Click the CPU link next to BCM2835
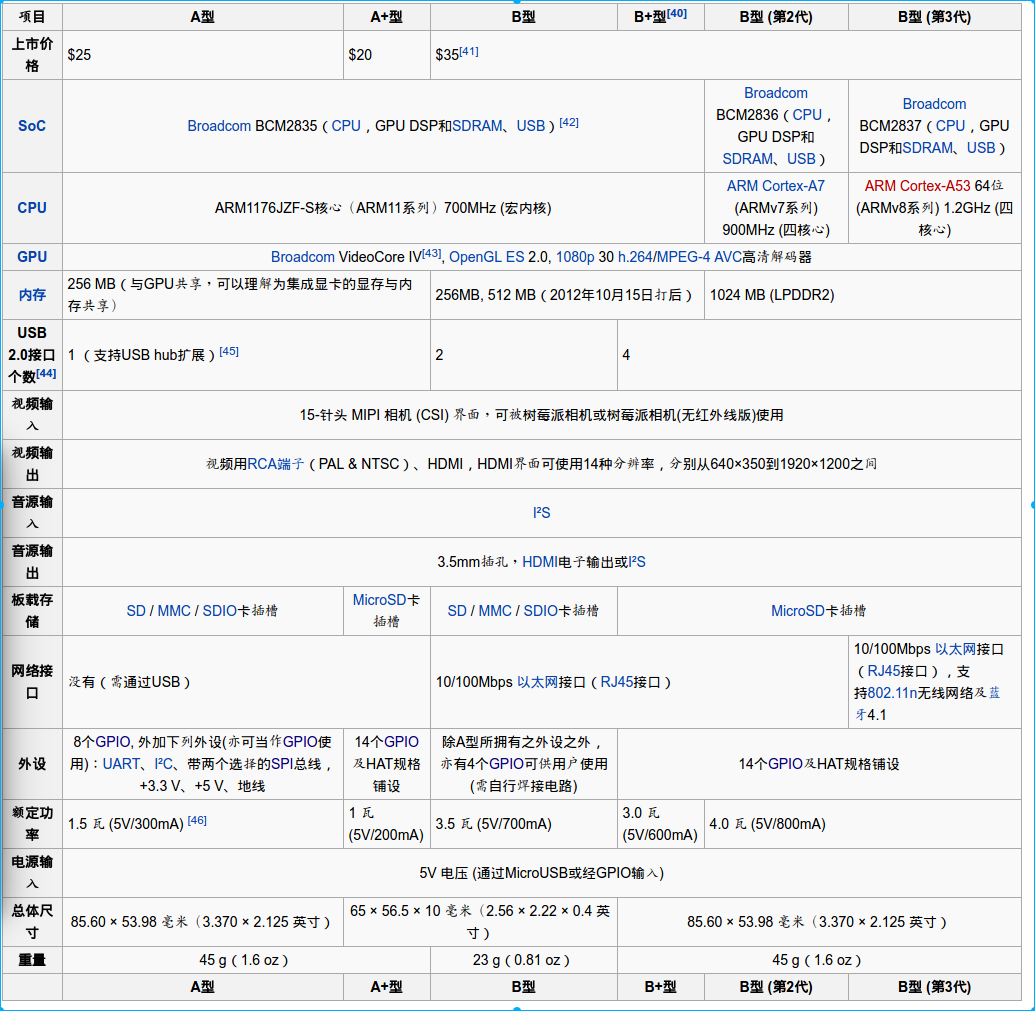The width and height of the screenshot is (1035, 1011). pyautogui.click(x=346, y=125)
